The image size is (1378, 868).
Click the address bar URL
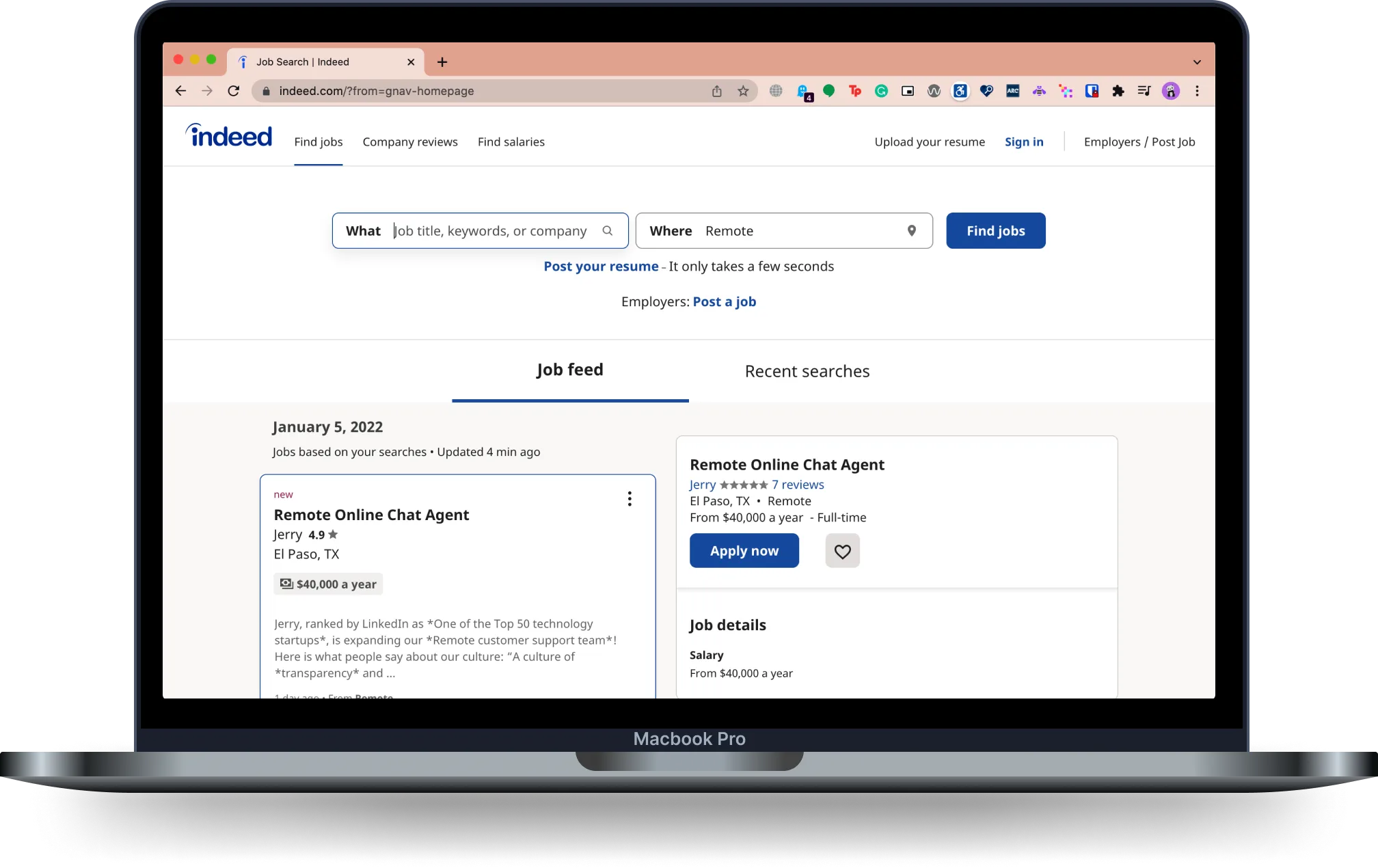point(377,91)
